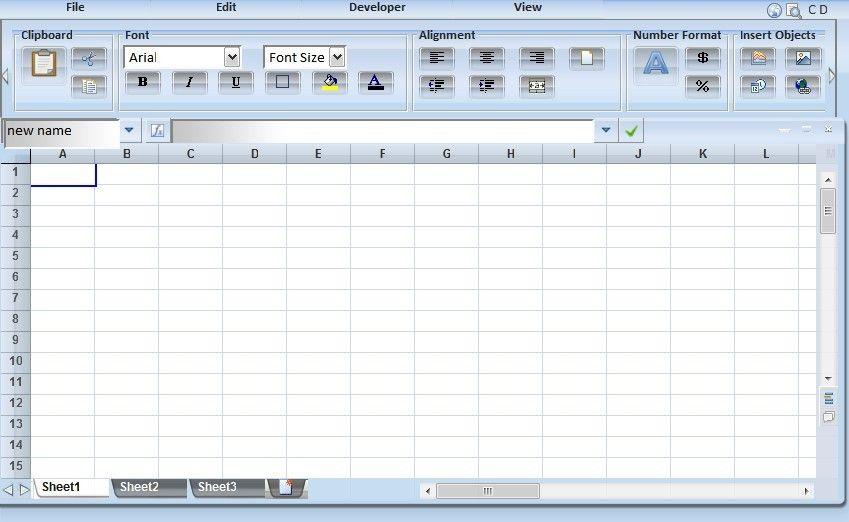Click the Paste clipboard icon

(x=44, y=64)
